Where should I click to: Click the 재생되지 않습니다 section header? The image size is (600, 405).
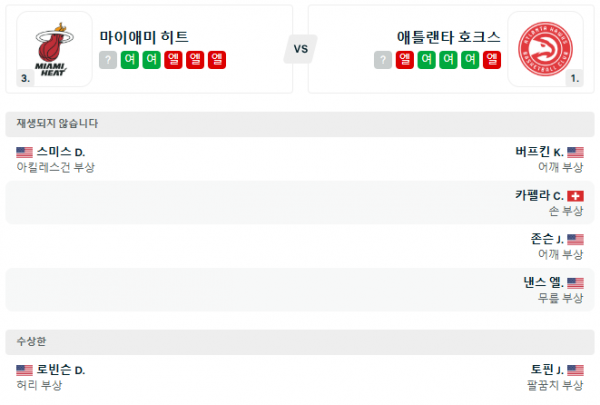pyautogui.click(x=57, y=124)
